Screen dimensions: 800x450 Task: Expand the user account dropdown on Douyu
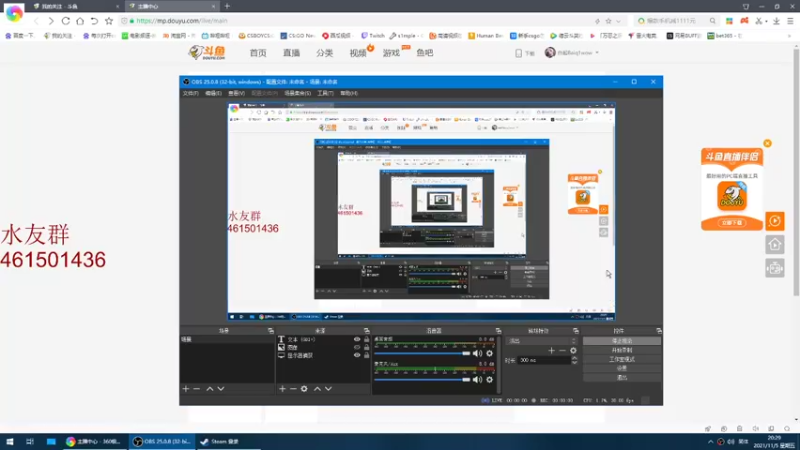[597, 53]
